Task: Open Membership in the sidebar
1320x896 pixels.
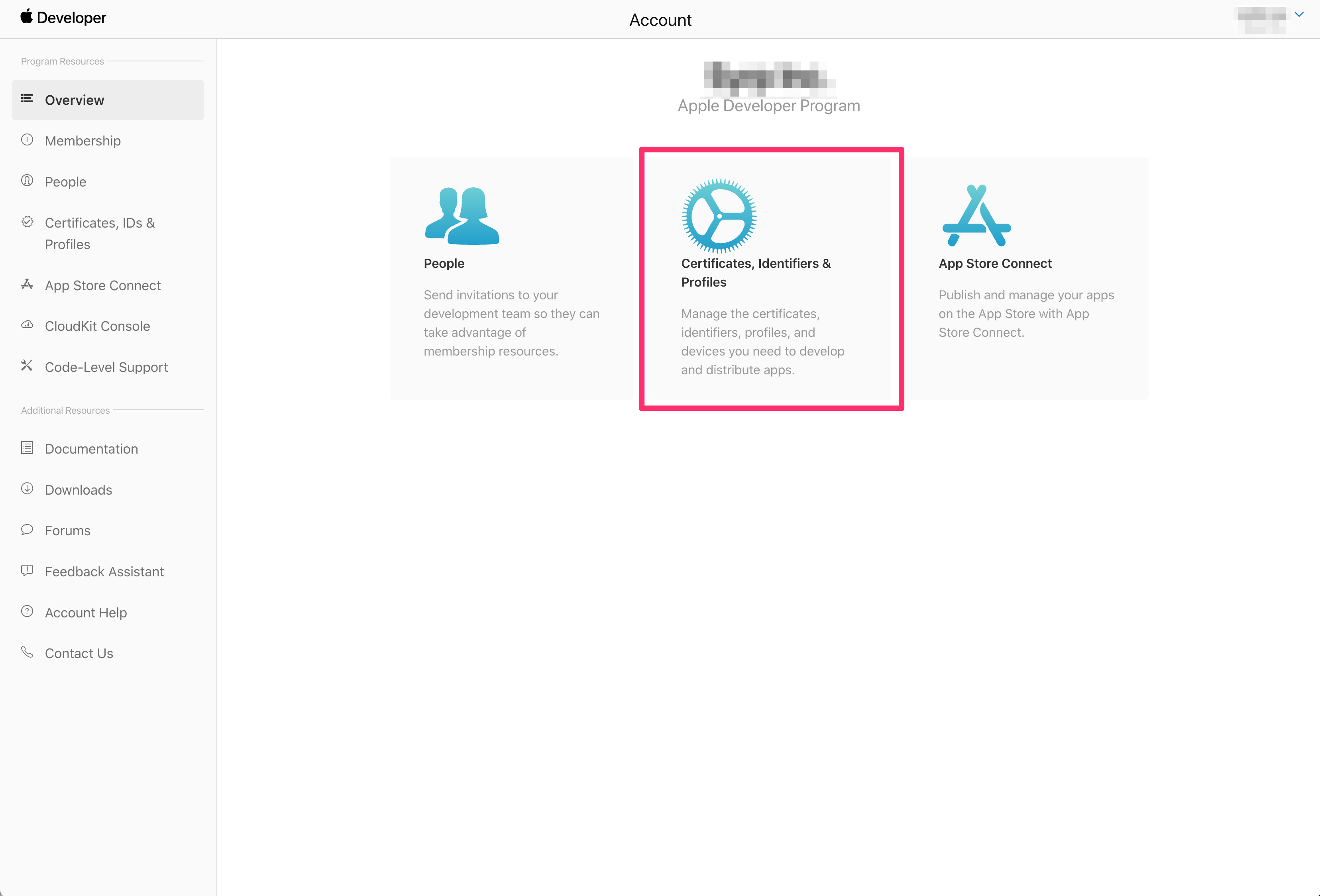Action: (x=82, y=141)
